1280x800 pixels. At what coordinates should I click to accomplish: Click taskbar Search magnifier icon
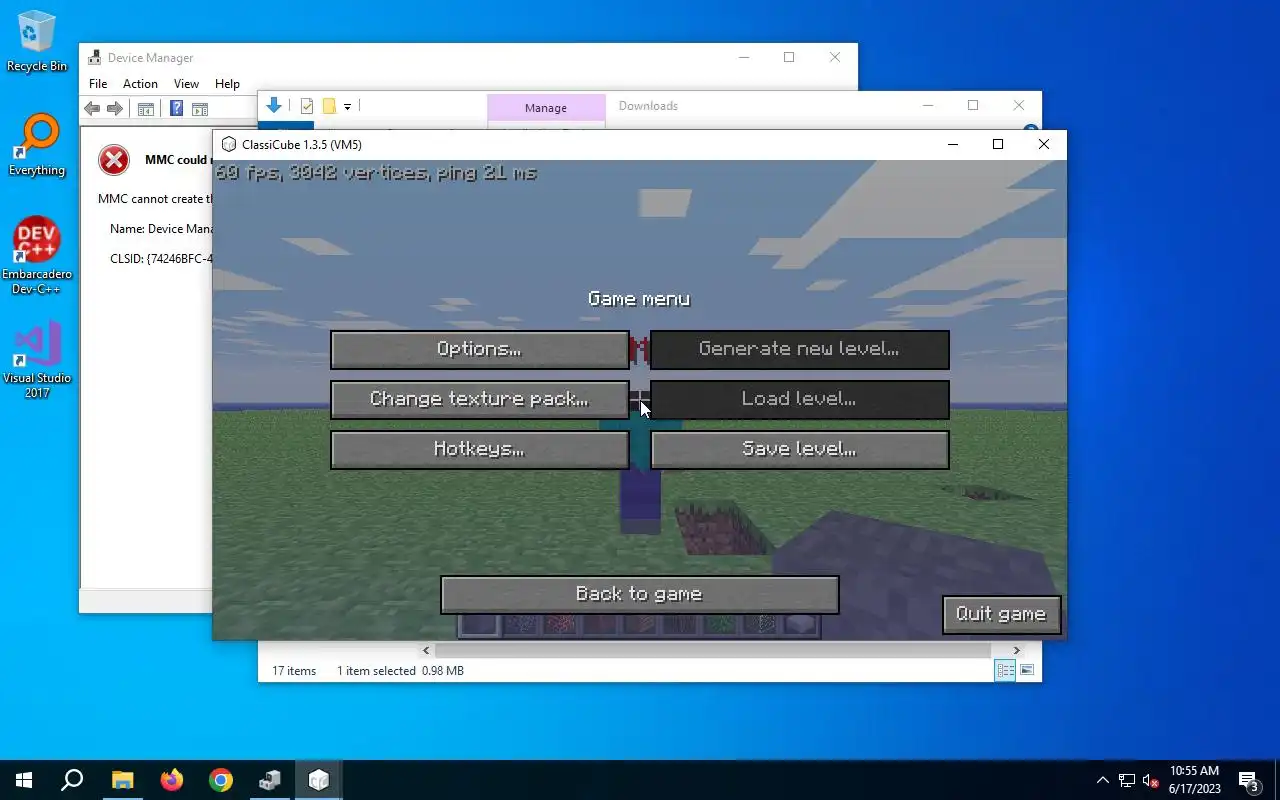(72, 780)
